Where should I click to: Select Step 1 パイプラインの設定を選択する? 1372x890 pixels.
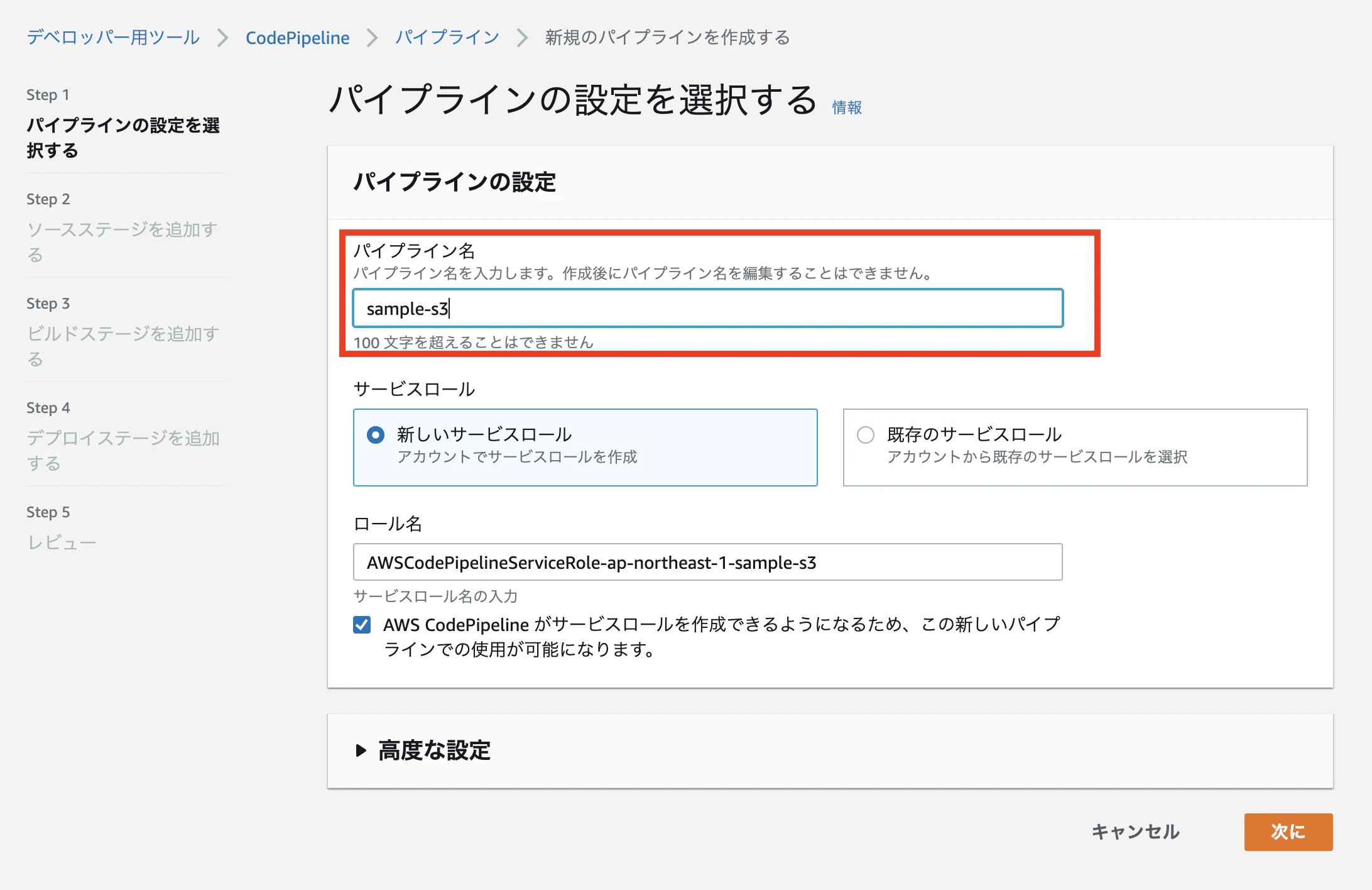coord(123,138)
